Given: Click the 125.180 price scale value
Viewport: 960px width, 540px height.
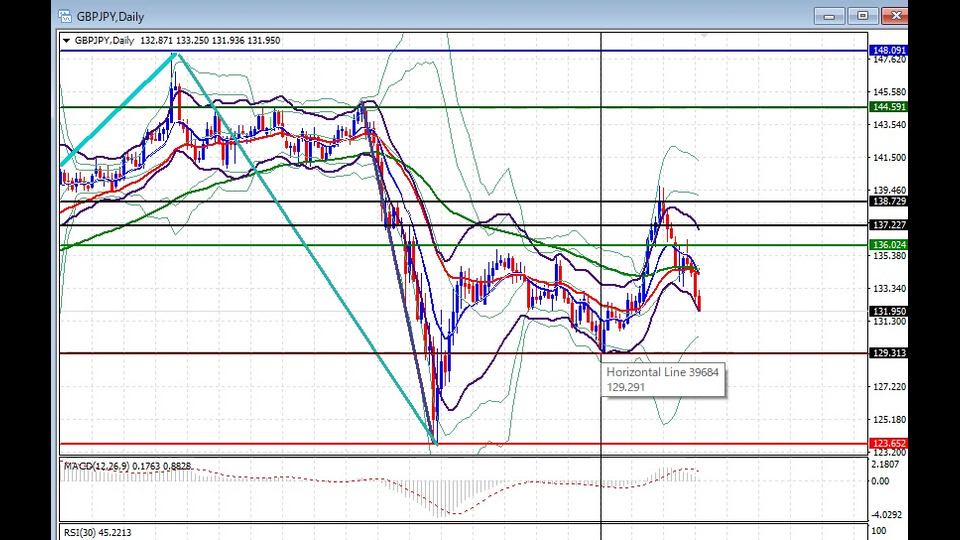Looking at the screenshot, I should 890,420.
